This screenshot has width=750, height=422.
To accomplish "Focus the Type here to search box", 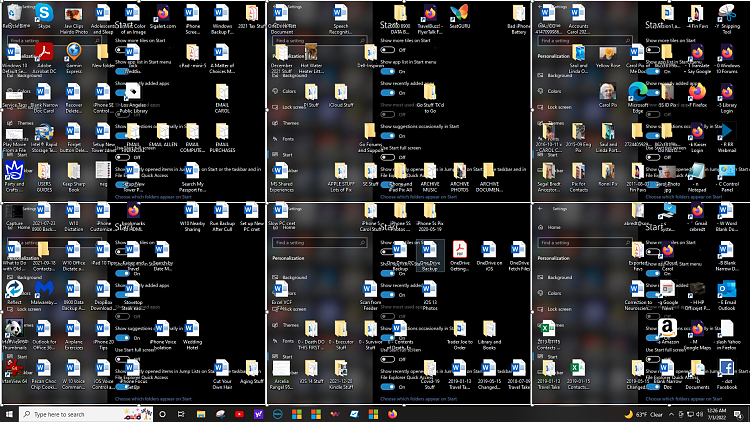I will 86,414.
